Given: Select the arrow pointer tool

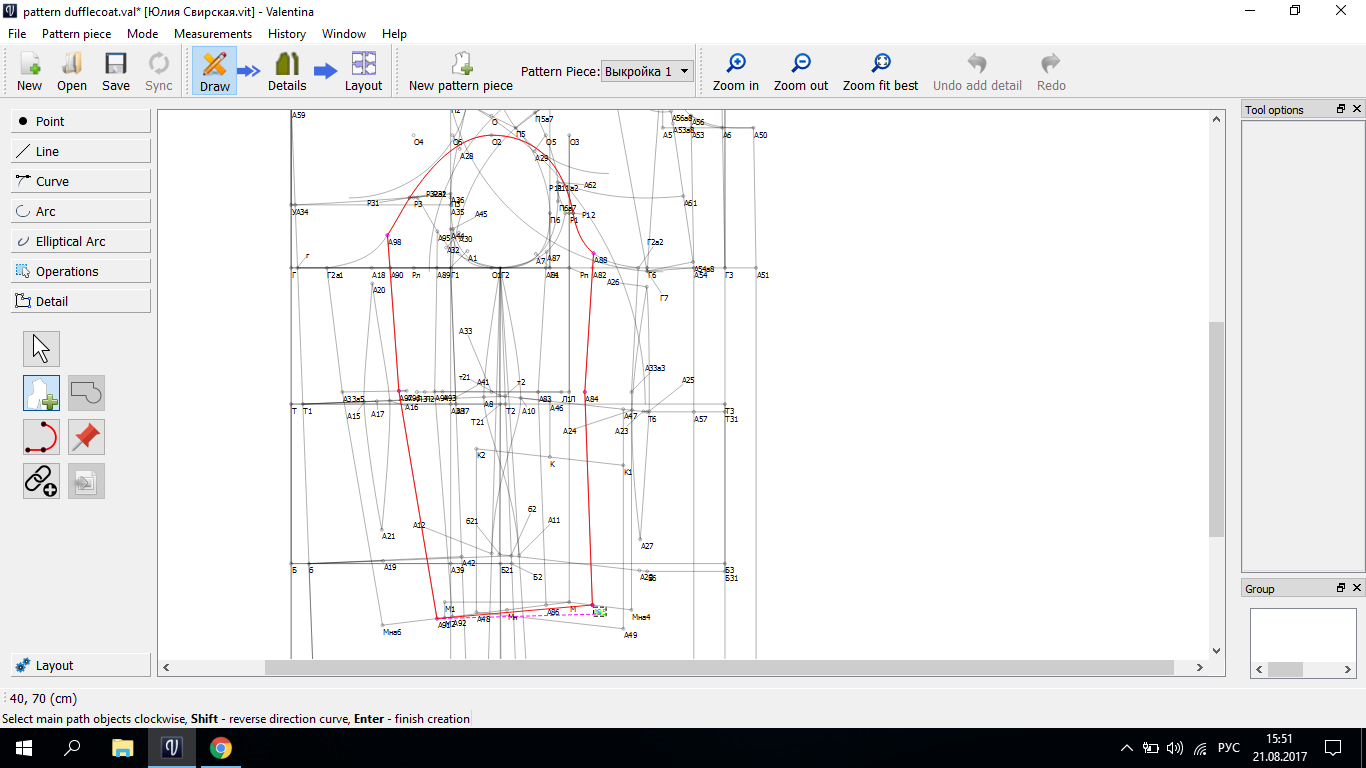Looking at the screenshot, I should (41, 349).
